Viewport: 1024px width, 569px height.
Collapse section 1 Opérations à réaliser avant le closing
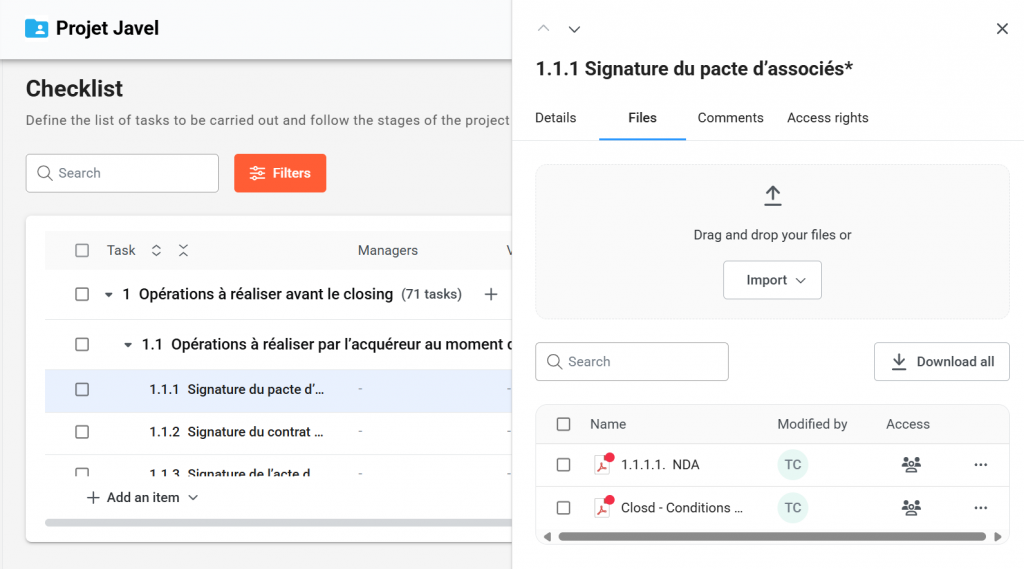pyautogui.click(x=108, y=295)
